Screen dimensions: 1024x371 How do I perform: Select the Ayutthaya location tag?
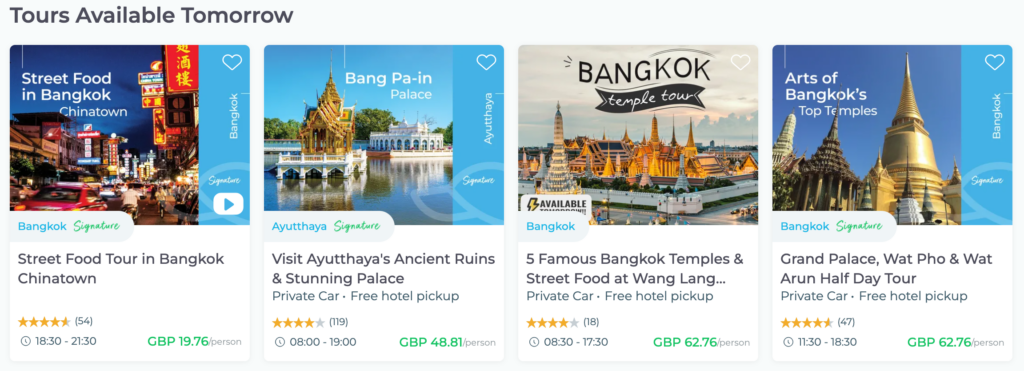pyautogui.click(x=299, y=227)
